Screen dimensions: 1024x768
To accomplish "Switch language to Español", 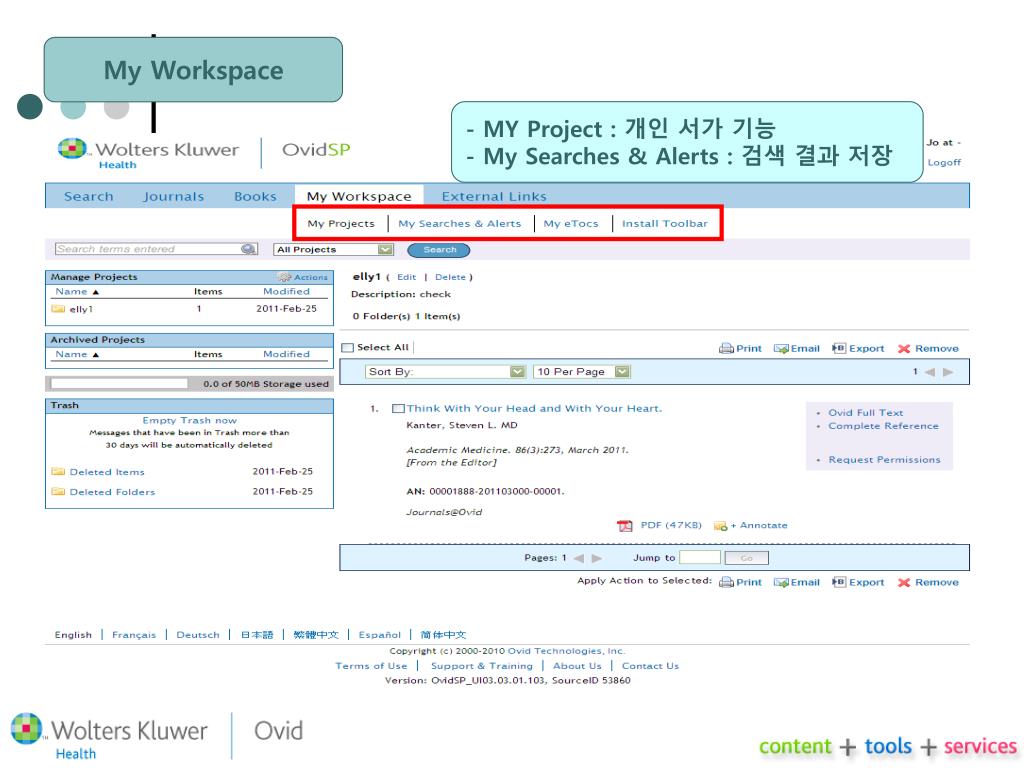I will 379,635.
